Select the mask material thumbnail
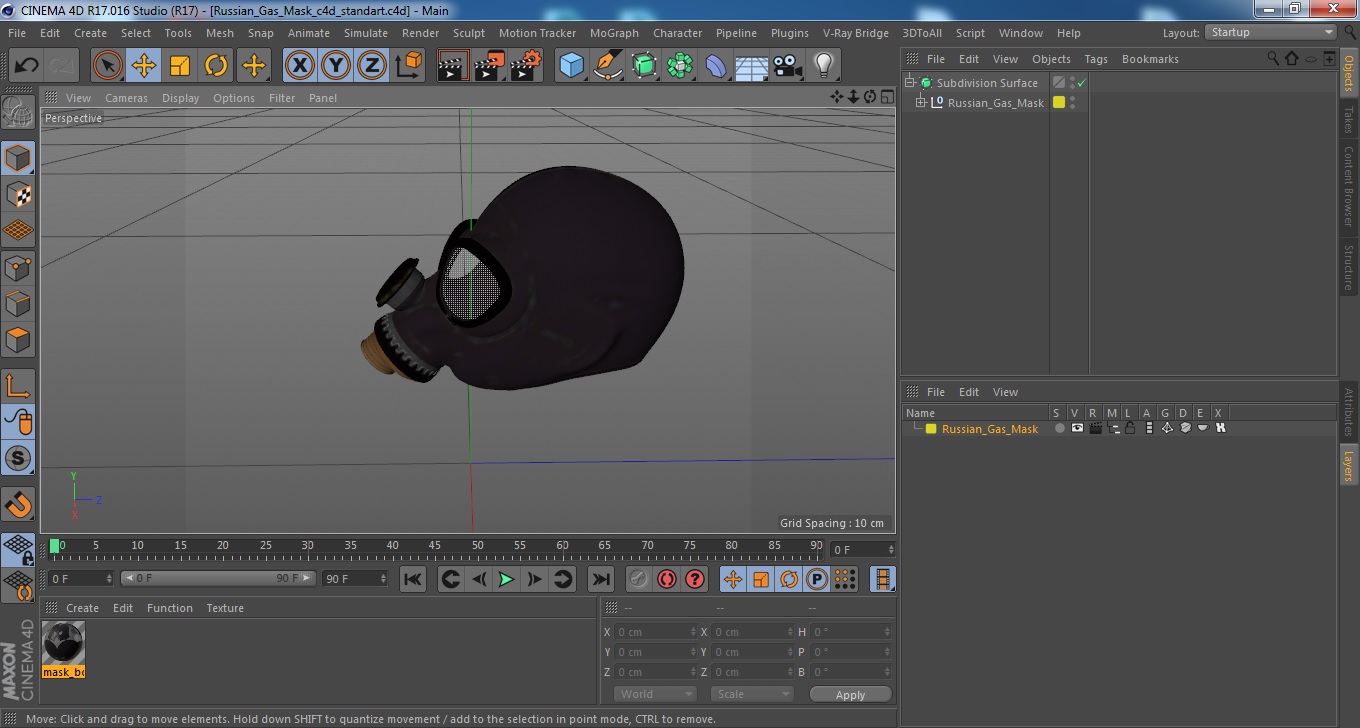The height and width of the screenshot is (728, 1360). [x=63, y=643]
